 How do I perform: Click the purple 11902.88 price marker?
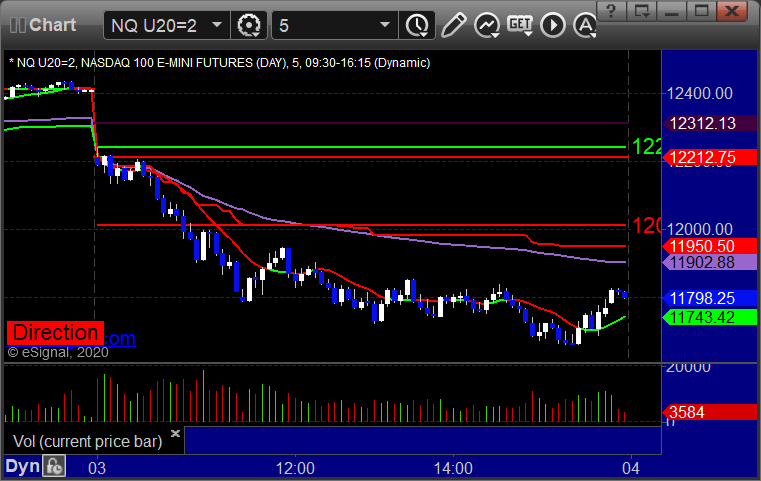(x=710, y=263)
